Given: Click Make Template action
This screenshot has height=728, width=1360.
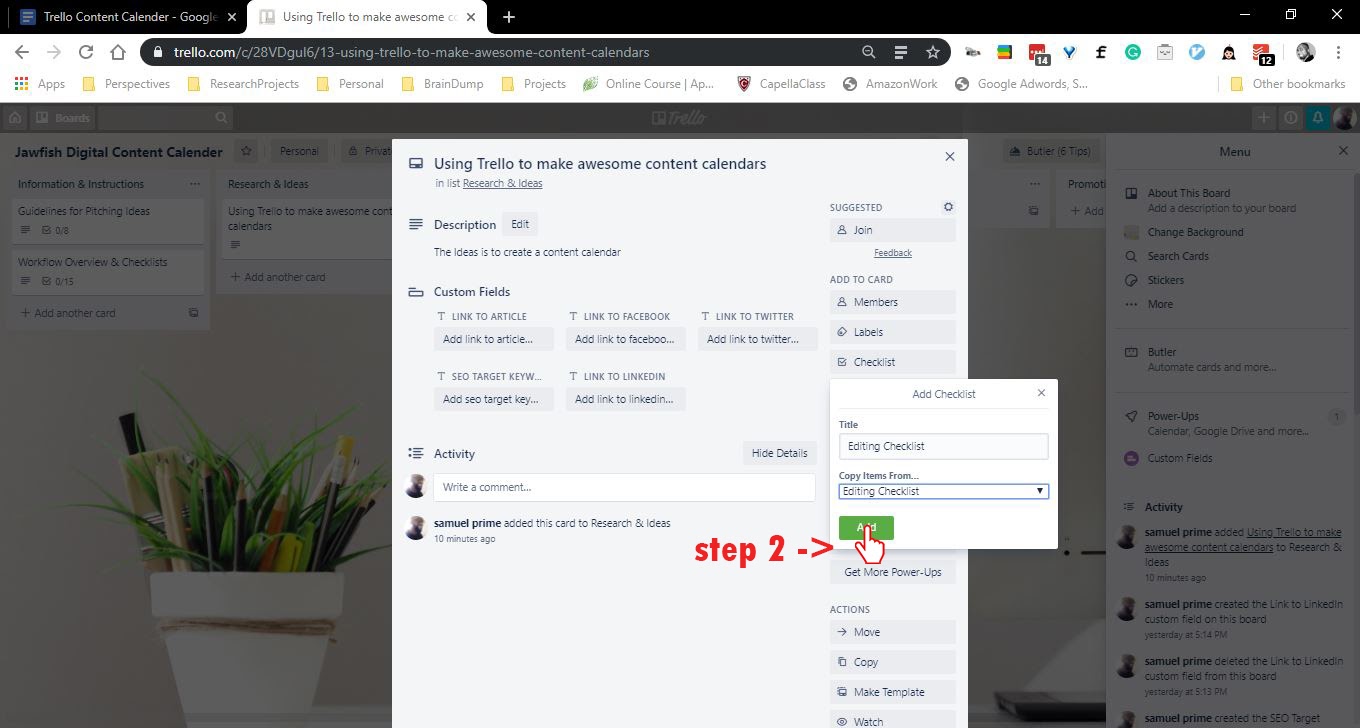Looking at the screenshot, I should coord(892,692).
